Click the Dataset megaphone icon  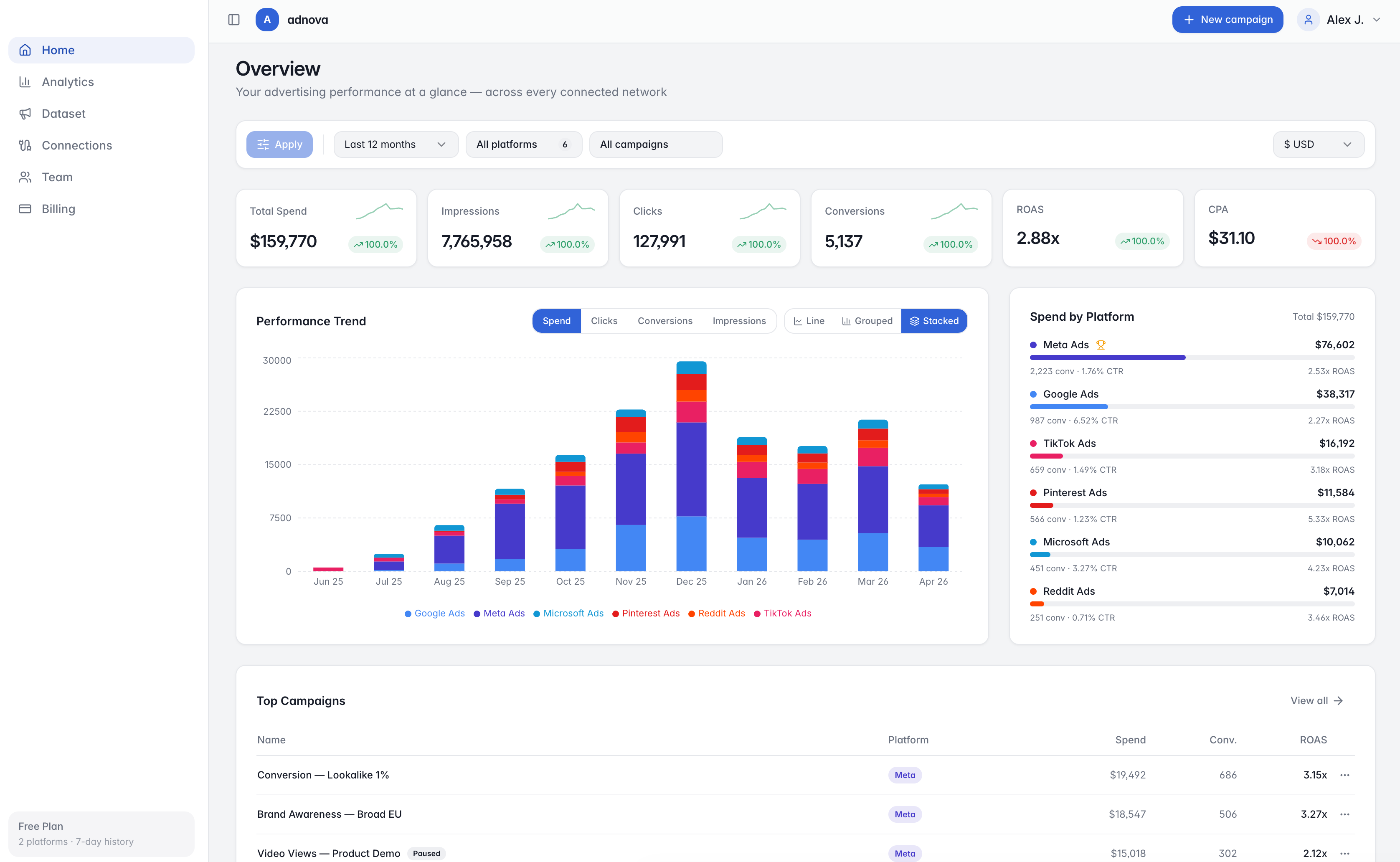point(25,114)
